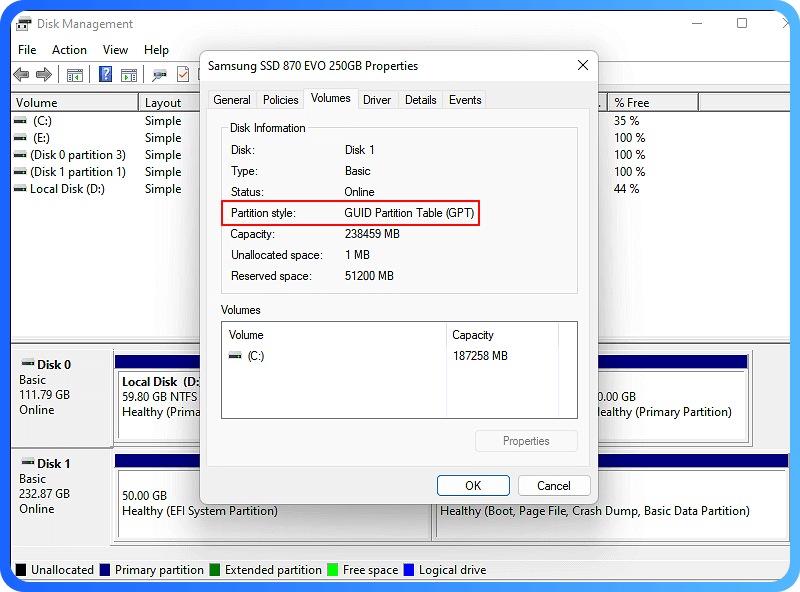The height and width of the screenshot is (592, 800).
Task: Minimize the Disk Management window
Action: (x=697, y=23)
